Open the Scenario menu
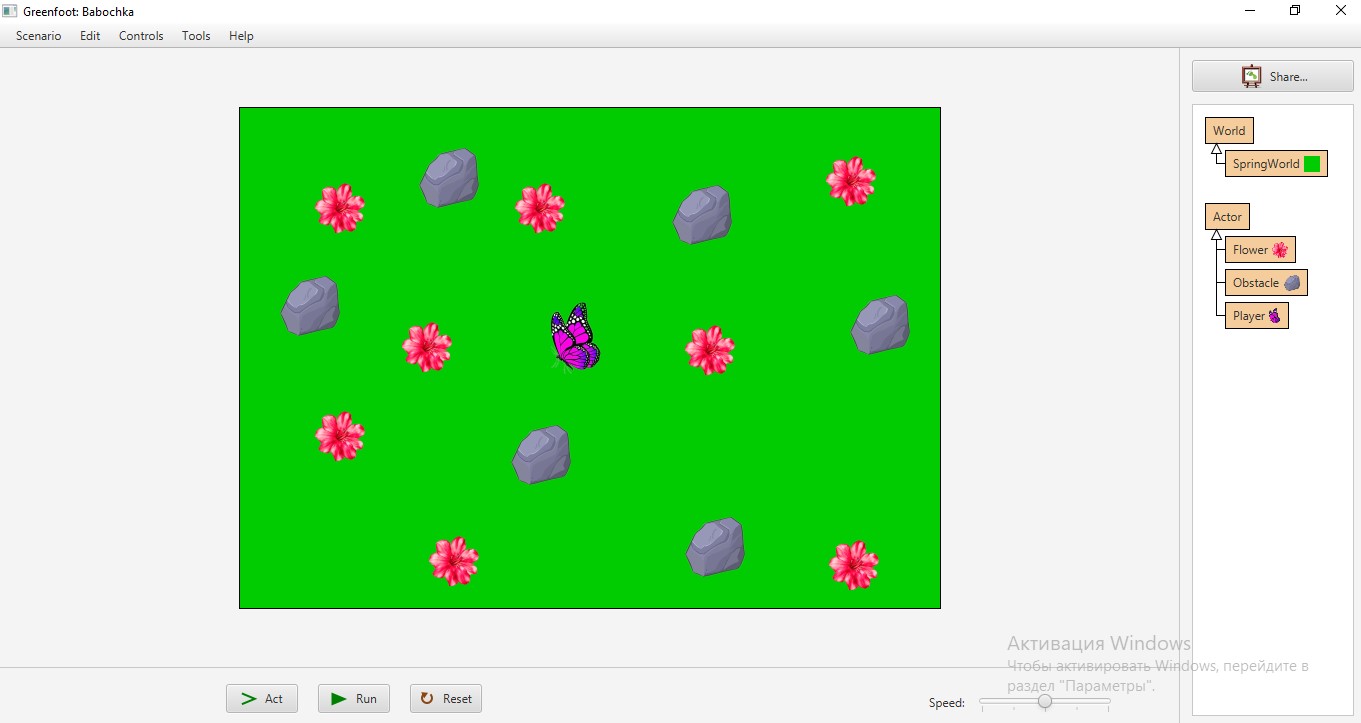1361x723 pixels. point(39,36)
